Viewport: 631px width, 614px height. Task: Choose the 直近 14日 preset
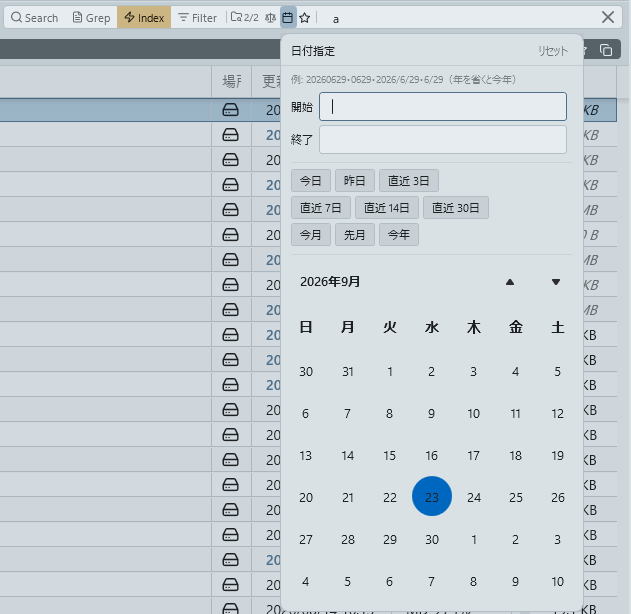(x=387, y=208)
